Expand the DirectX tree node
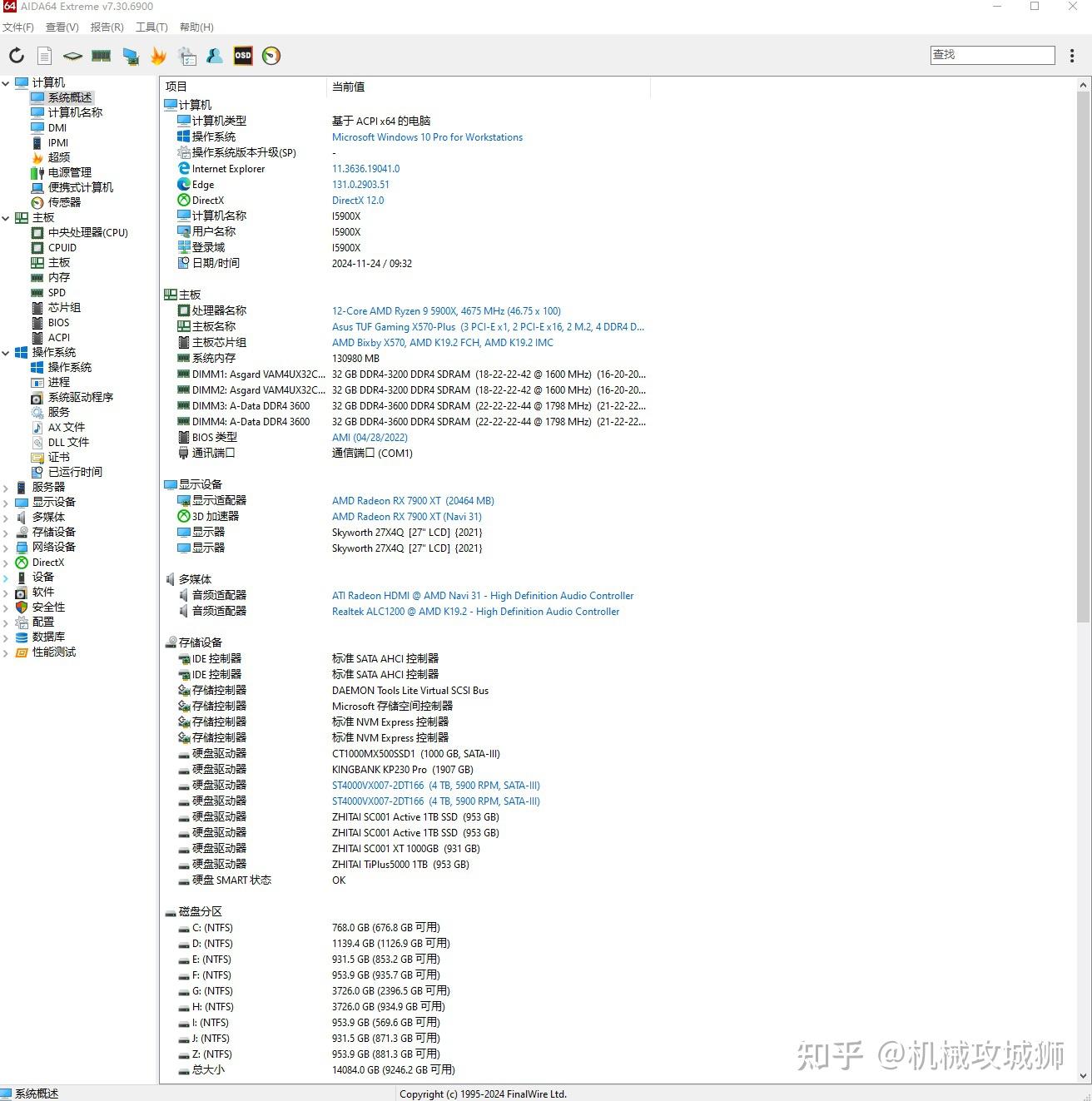Screen dimensions: 1092x1101 pos(6,563)
